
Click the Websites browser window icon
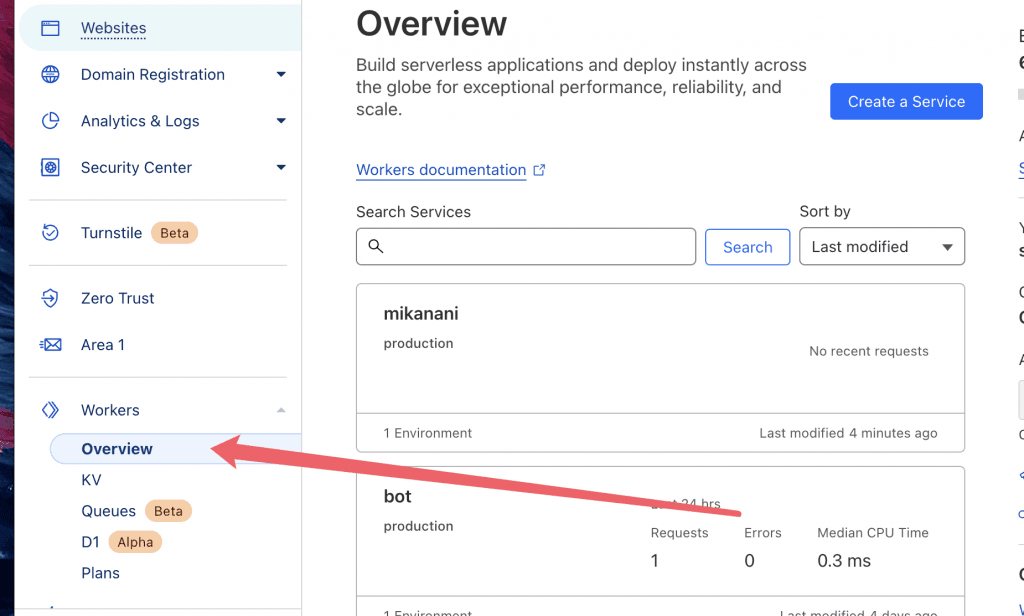pos(50,28)
